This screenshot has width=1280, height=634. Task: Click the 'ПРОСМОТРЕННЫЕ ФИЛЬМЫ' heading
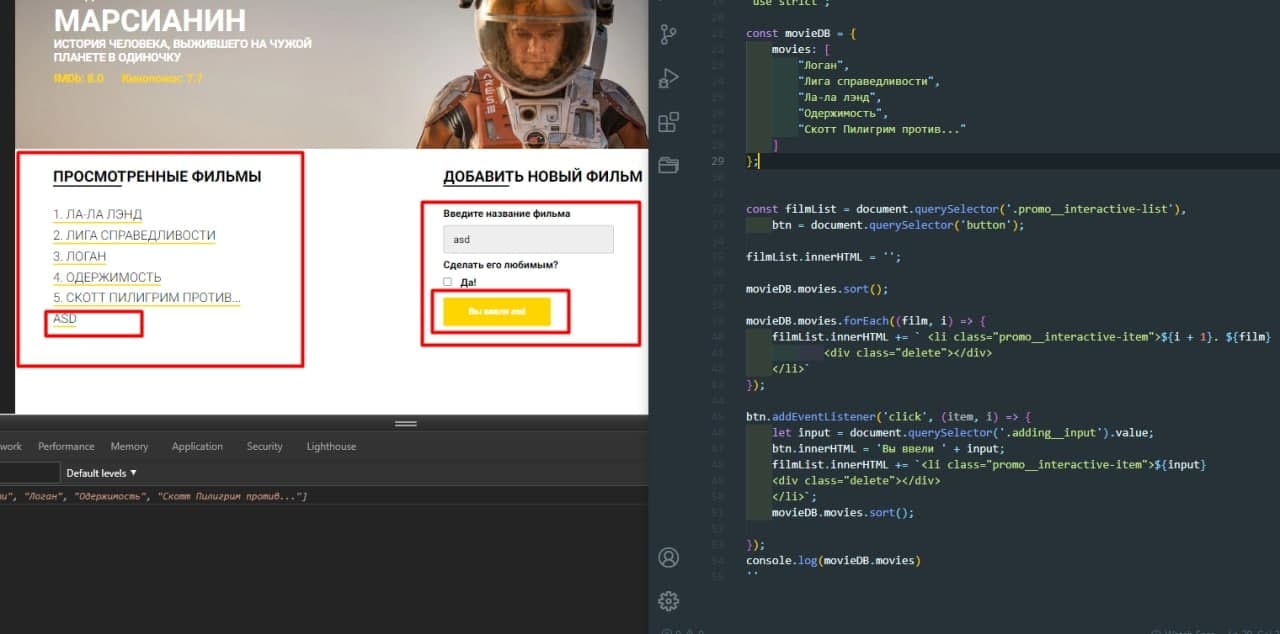[x=157, y=177]
